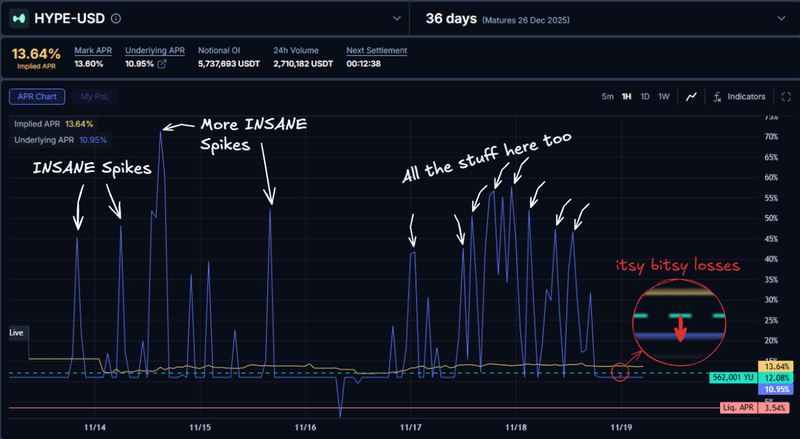Screen dimensions: 800x439
Task: Open the Indicators menu
Action: click(x=746, y=97)
